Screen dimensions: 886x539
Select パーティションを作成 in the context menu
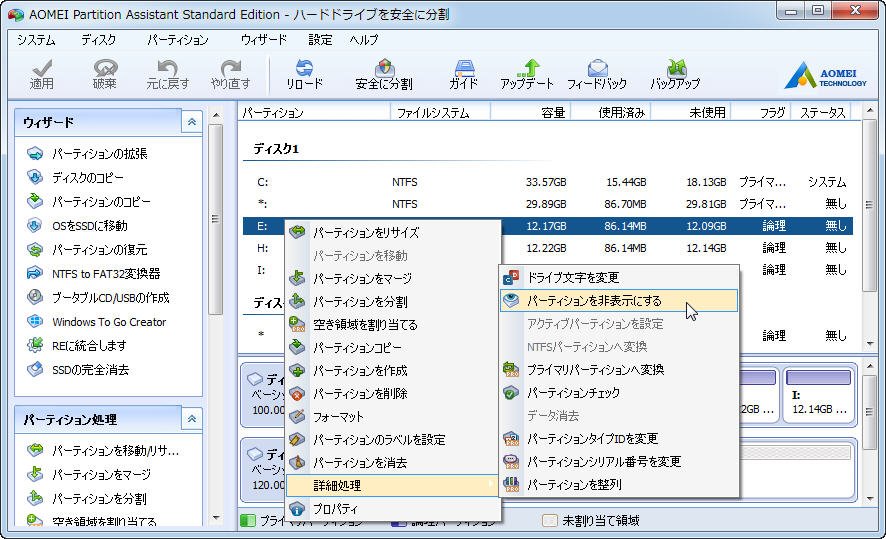pos(393,371)
